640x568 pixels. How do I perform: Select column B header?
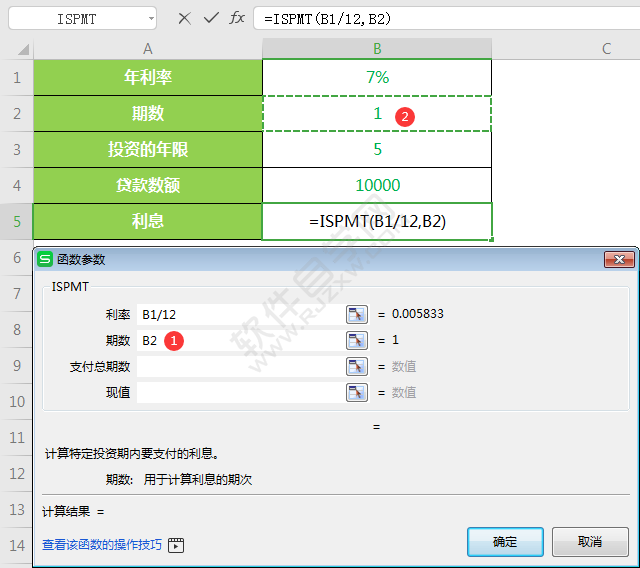tap(377, 49)
